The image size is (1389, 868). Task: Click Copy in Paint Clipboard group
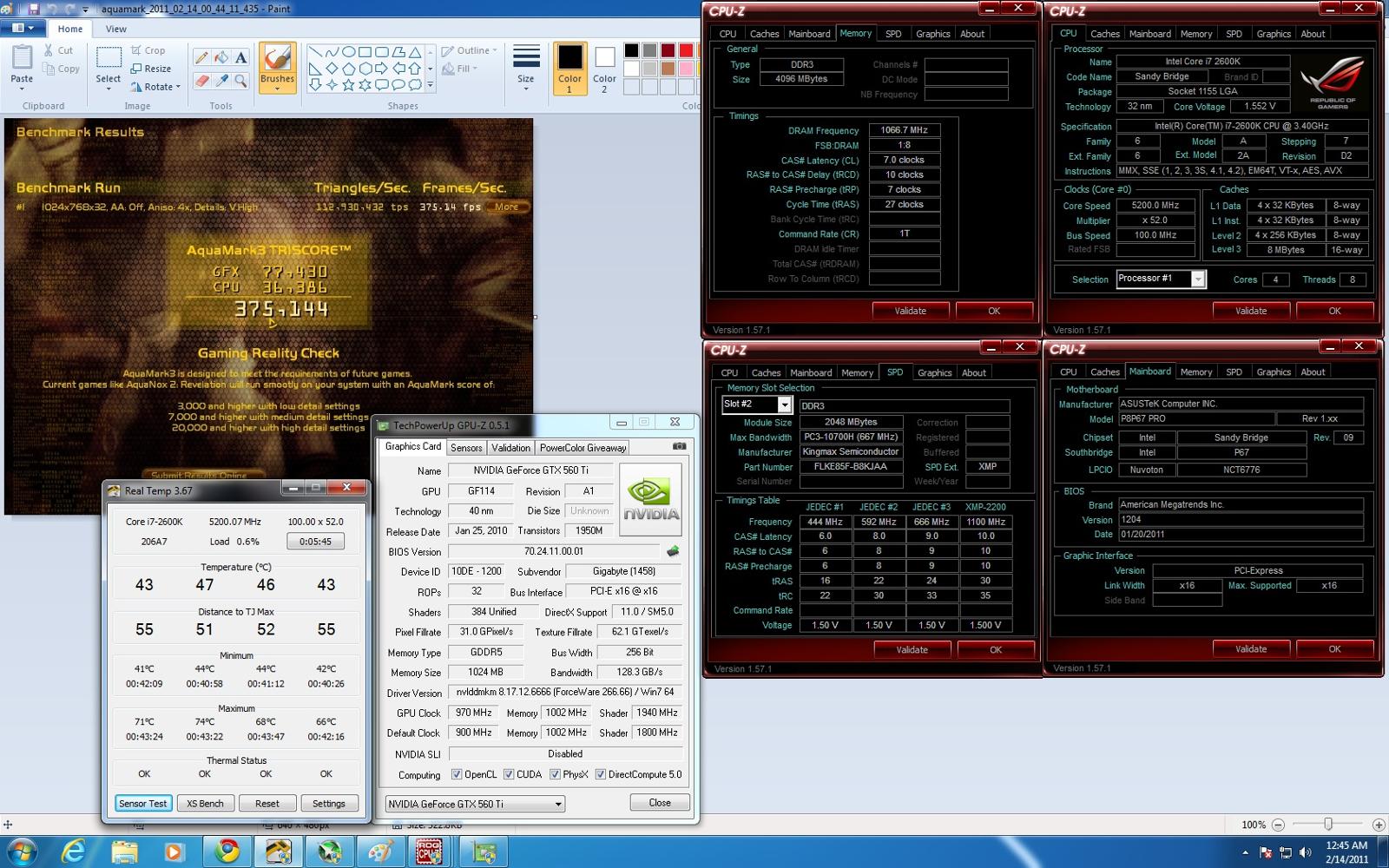click(61, 69)
